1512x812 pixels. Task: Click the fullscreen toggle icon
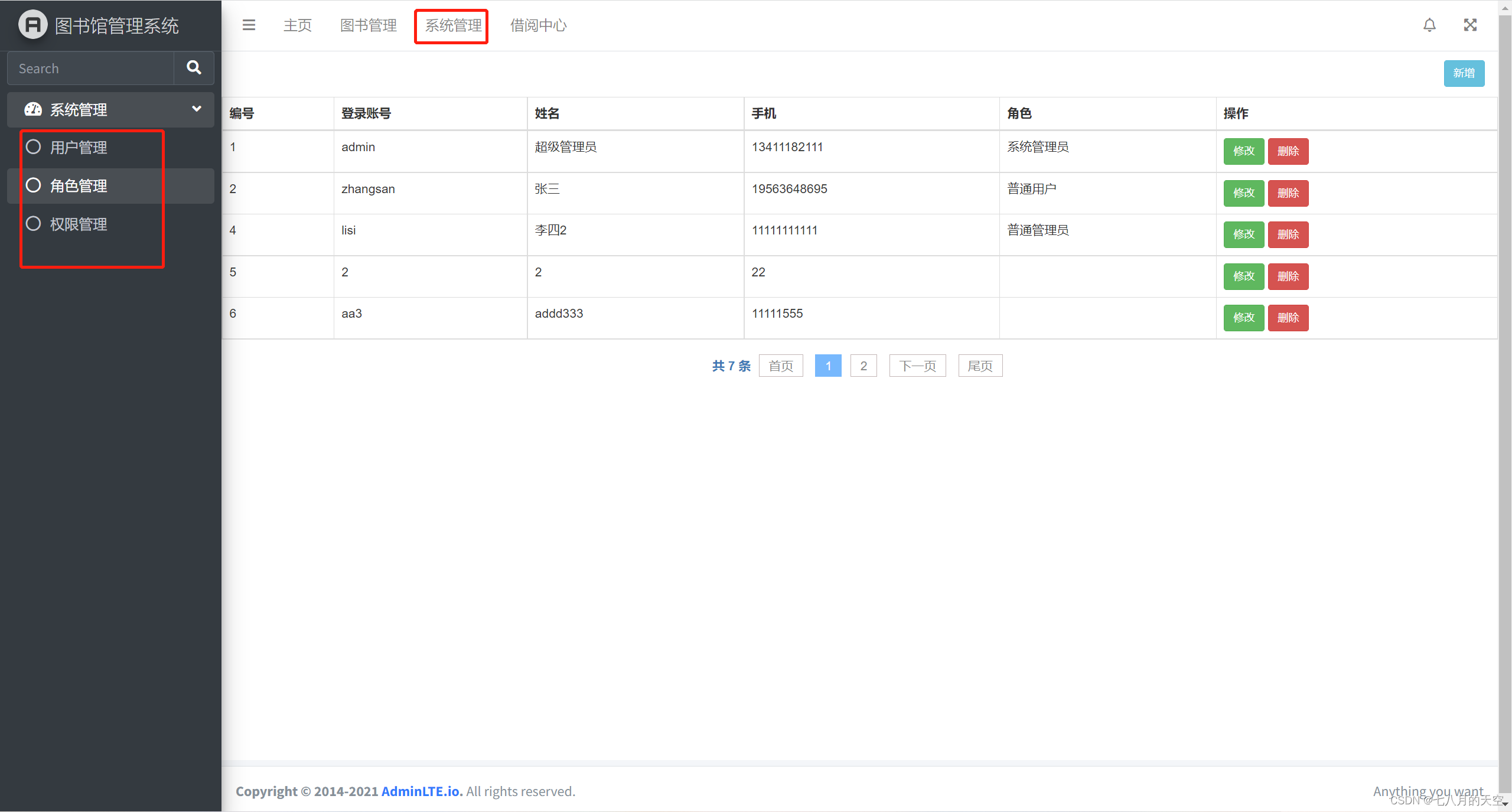tap(1470, 25)
